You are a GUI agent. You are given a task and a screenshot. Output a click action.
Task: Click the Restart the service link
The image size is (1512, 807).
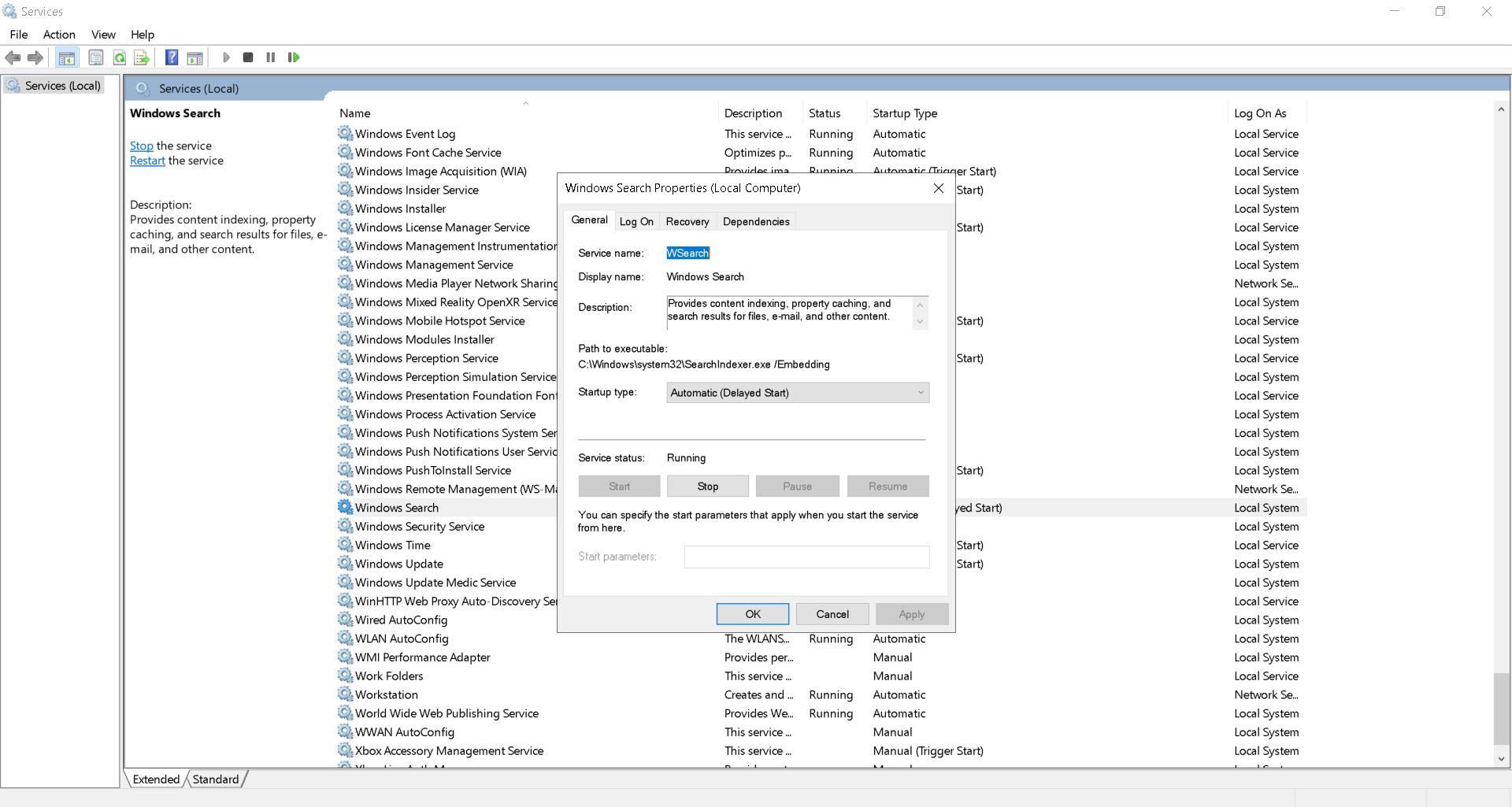(x=147, y=161)
